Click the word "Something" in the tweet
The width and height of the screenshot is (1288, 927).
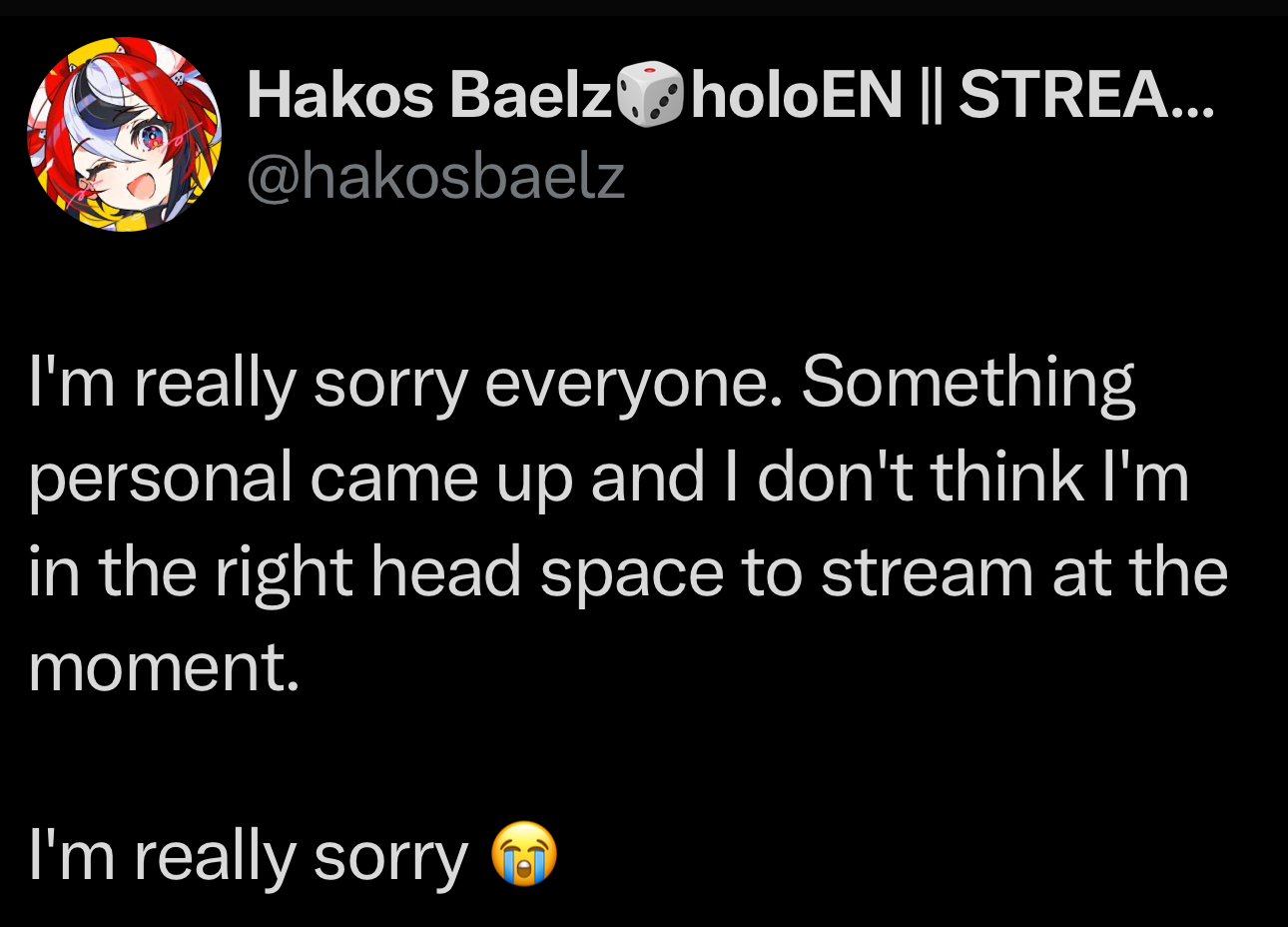pos(967,382)
